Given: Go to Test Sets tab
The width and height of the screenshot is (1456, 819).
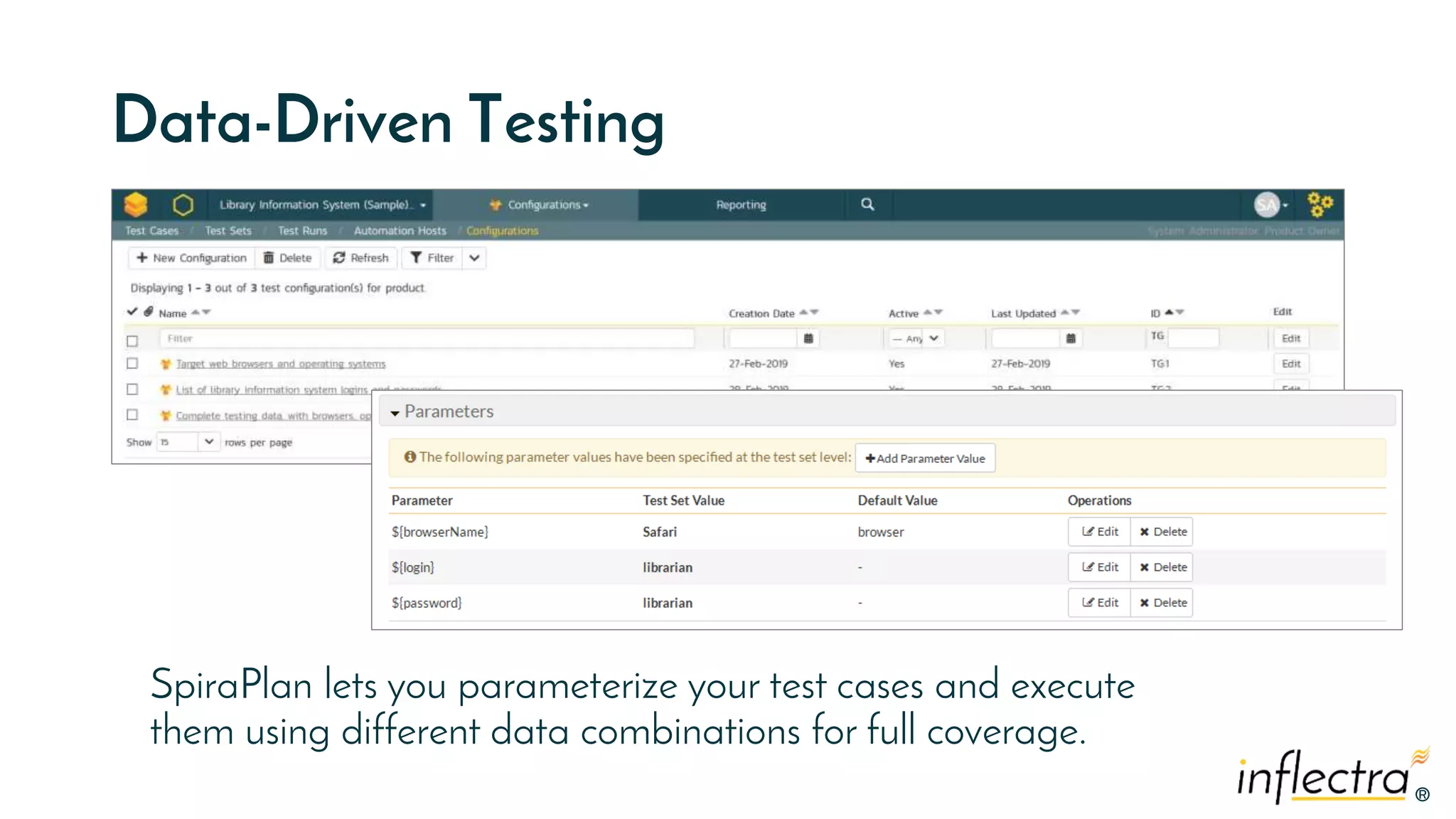Looking at the screenshot, I should tap(228, 230).
